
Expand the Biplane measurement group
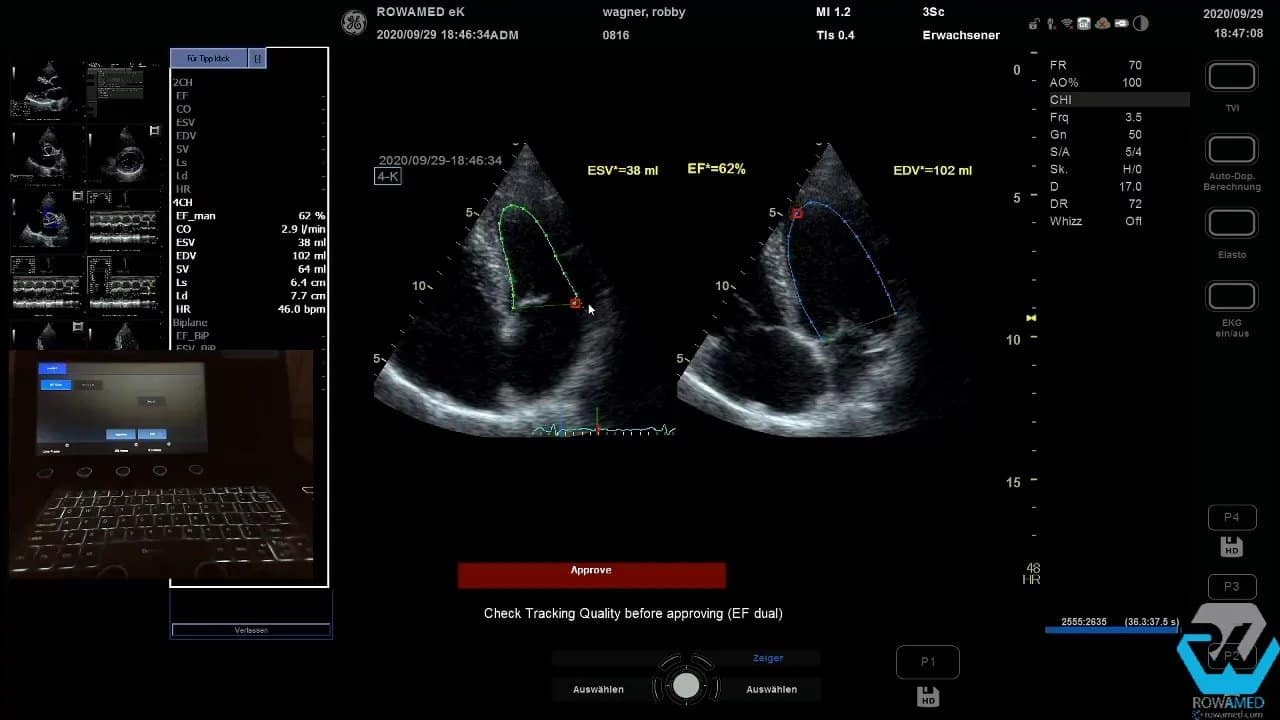point(190,323)
